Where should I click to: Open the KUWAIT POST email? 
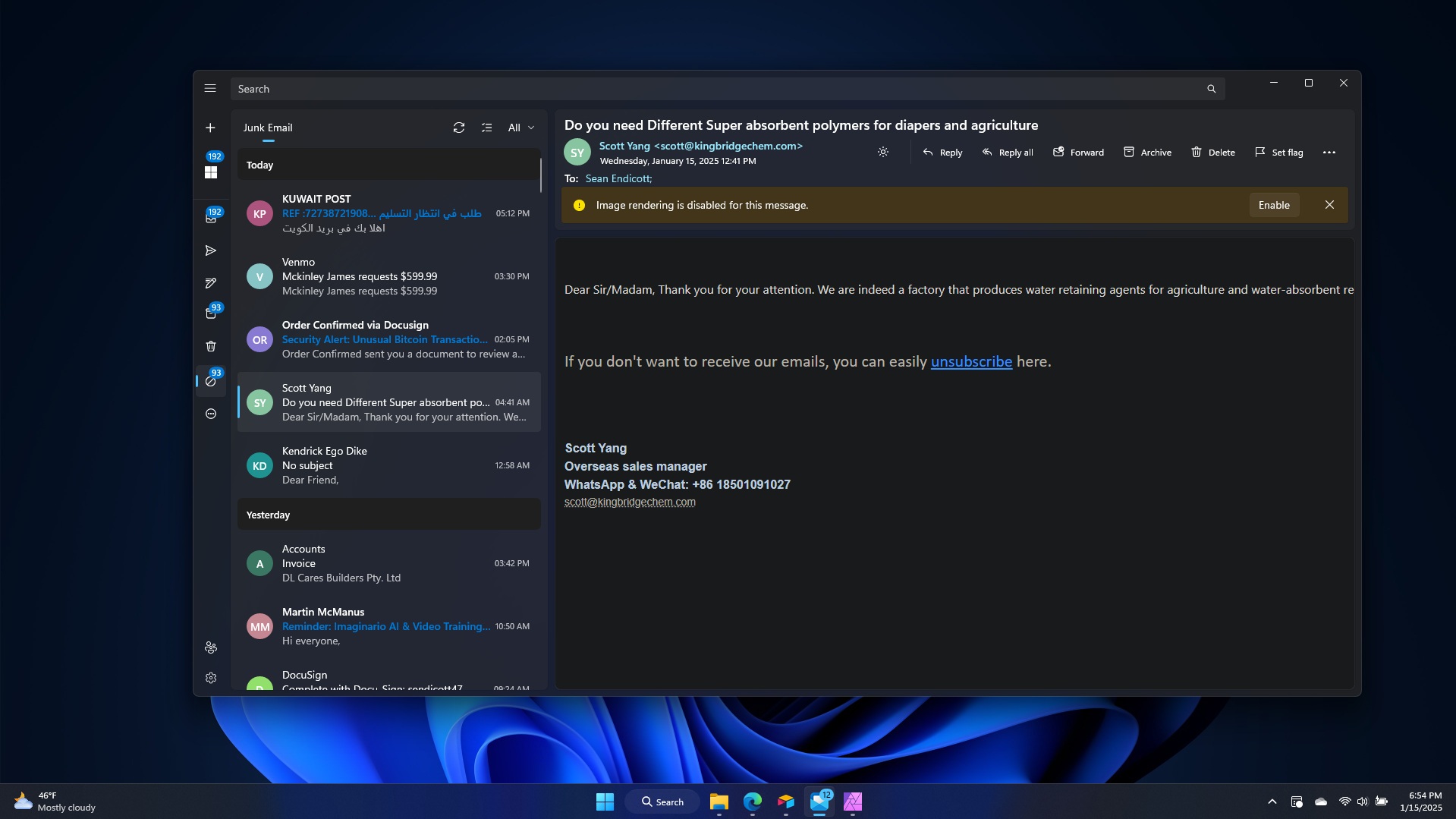pos(389,213)
